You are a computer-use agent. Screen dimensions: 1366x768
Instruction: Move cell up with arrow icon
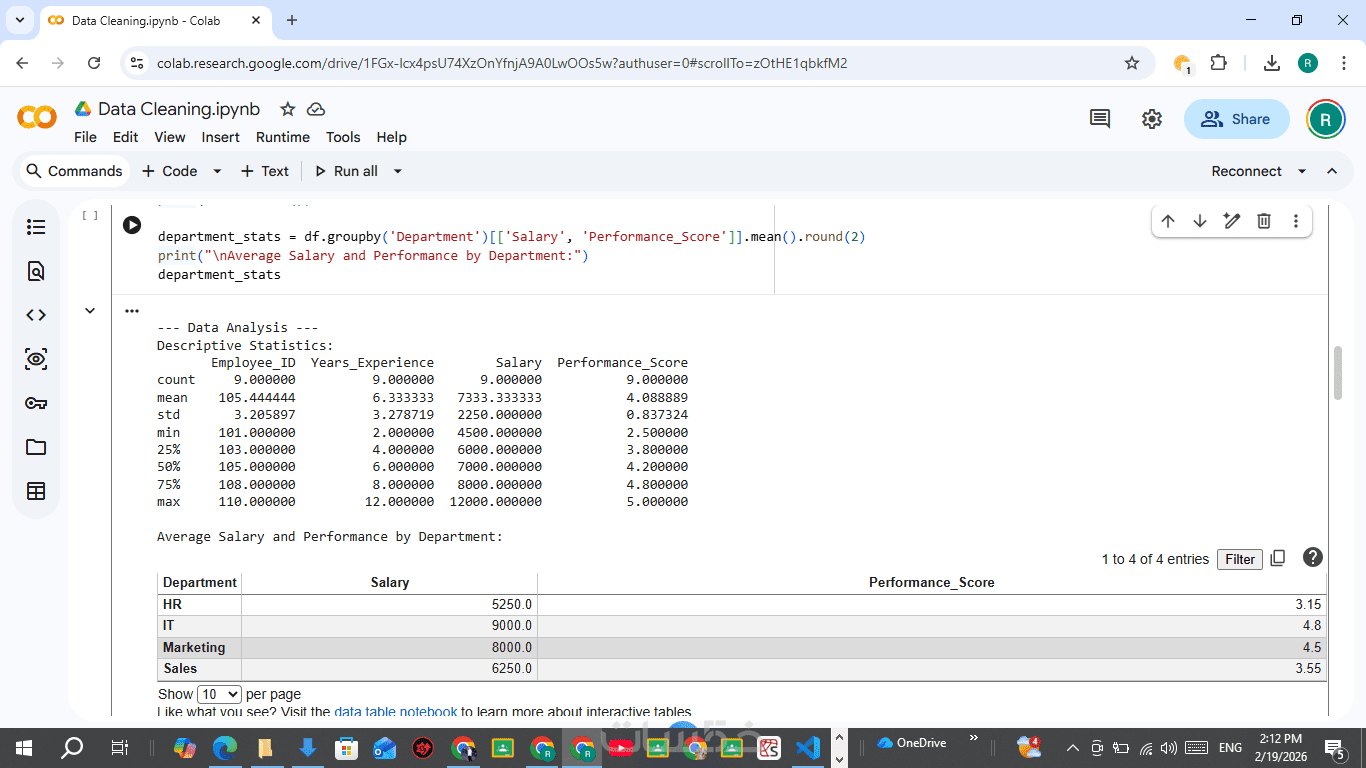click(x=1168, y=221)
